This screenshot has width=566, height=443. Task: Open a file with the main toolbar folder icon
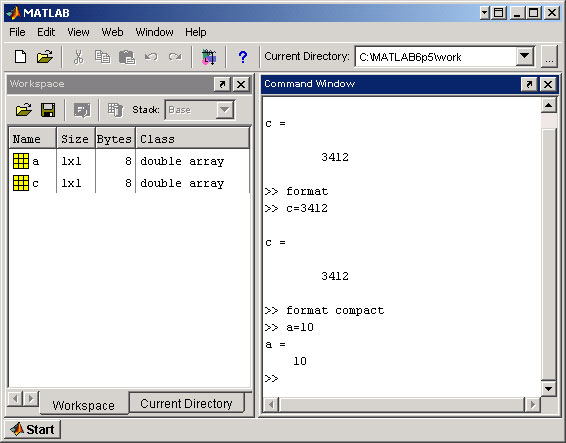pos(45,57)
